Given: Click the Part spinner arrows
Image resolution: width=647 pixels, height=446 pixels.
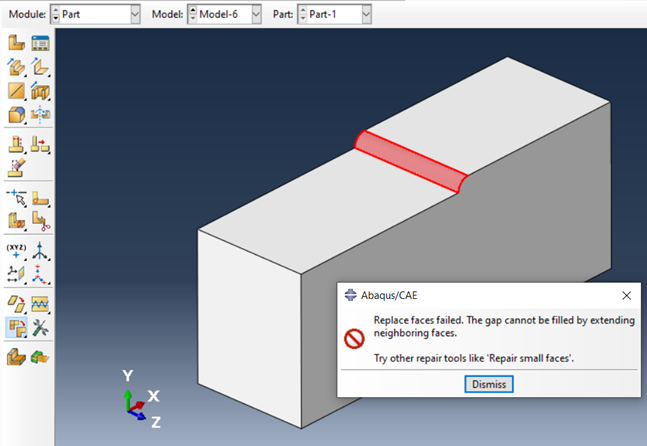Looking at the screenshot, I should click(302, 14).
